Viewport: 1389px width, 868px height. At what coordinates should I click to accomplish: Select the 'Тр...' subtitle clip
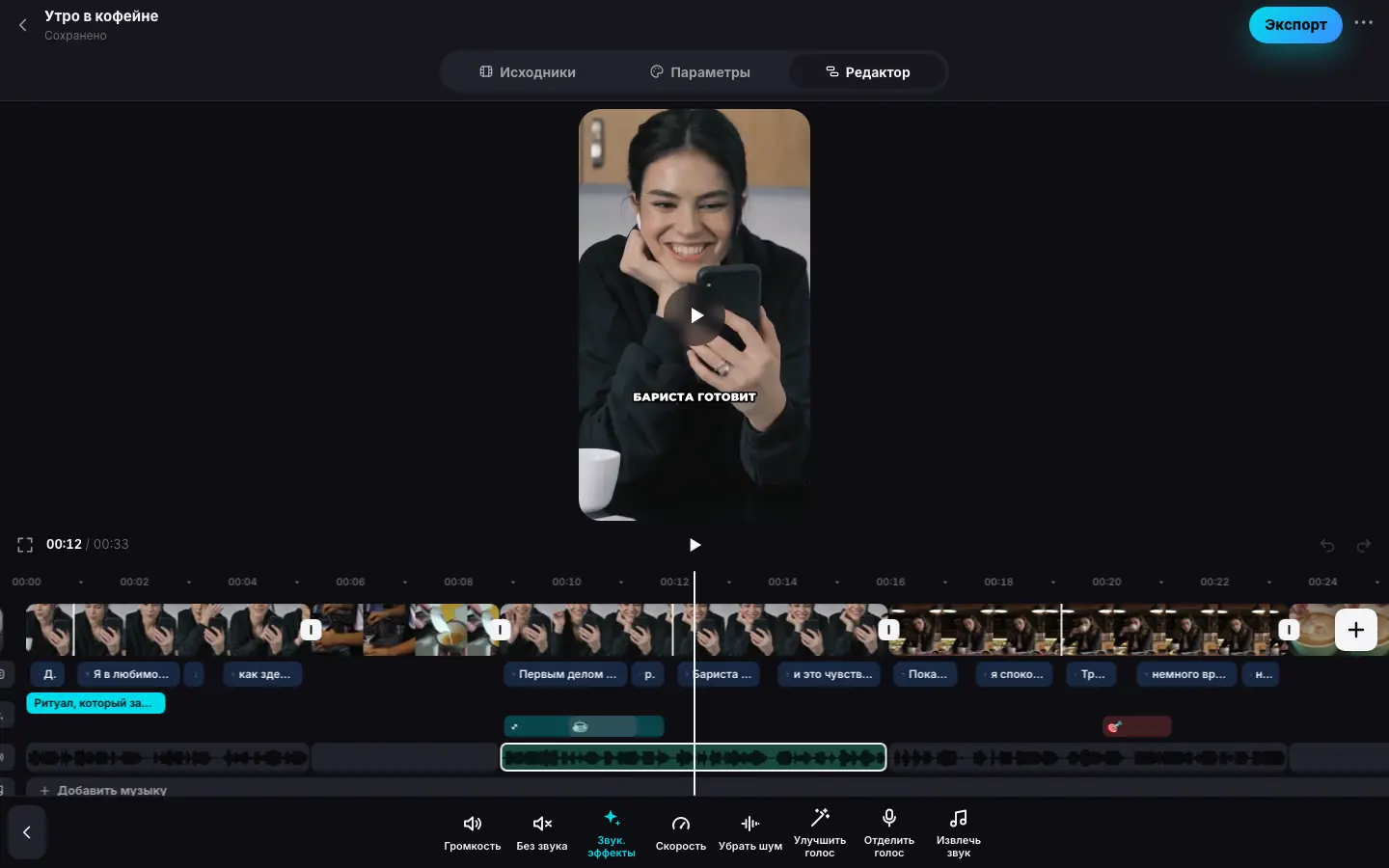pos(1093,674)
